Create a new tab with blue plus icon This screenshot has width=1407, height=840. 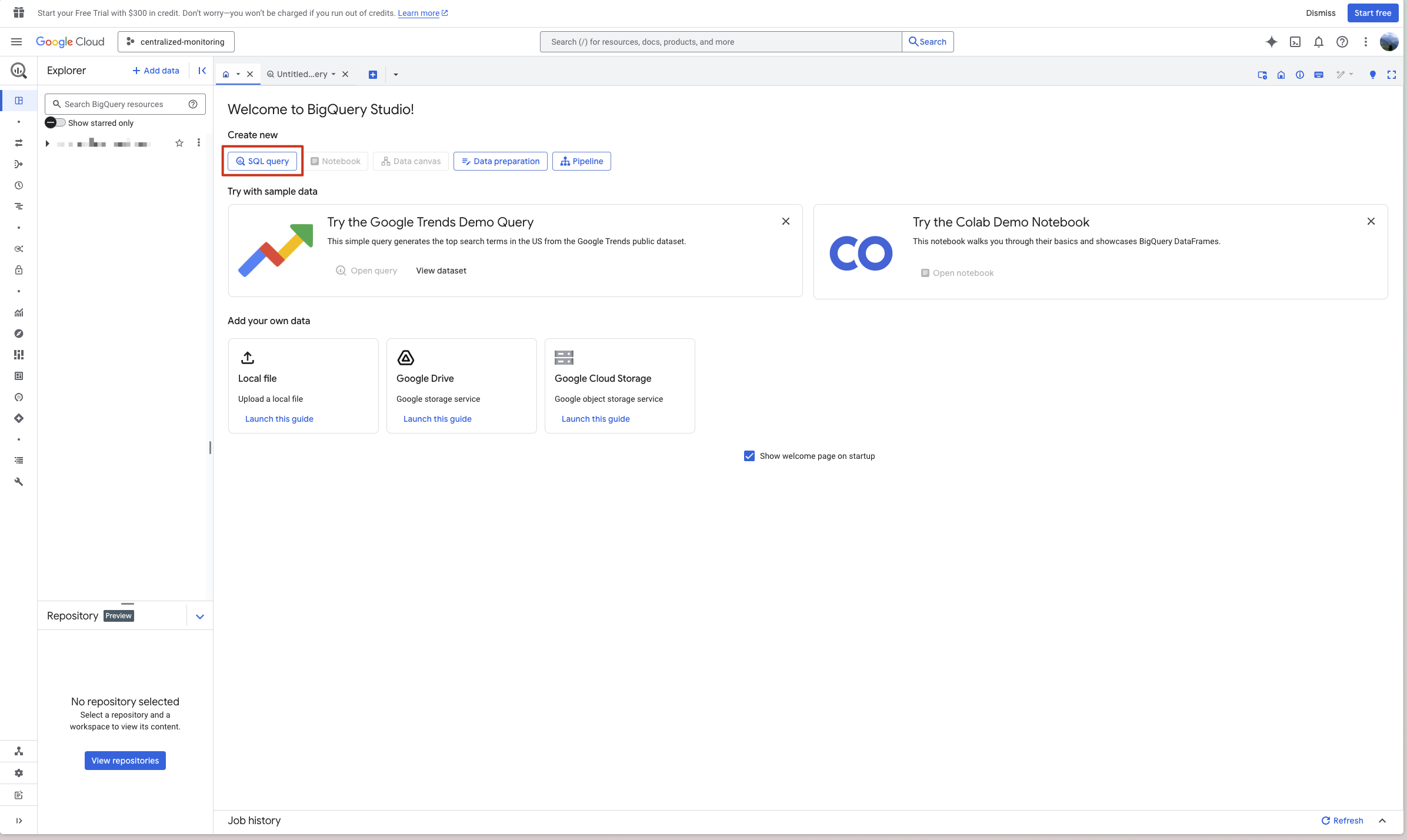pyautogui.click(x=372, y=75)
